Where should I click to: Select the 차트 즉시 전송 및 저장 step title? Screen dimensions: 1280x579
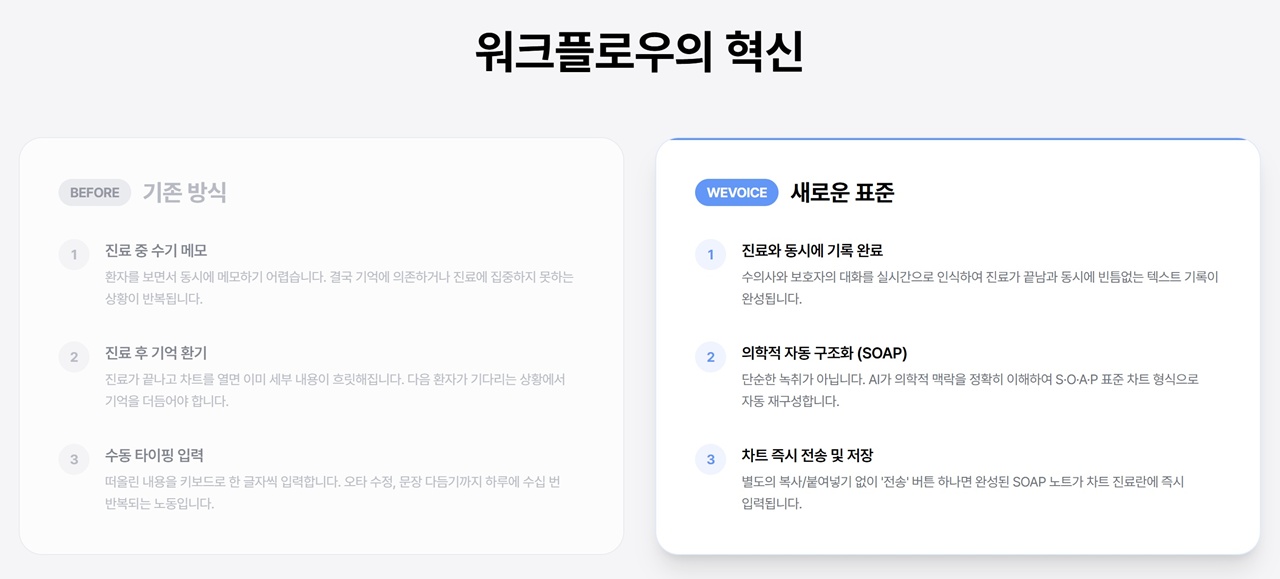[807, 455]
